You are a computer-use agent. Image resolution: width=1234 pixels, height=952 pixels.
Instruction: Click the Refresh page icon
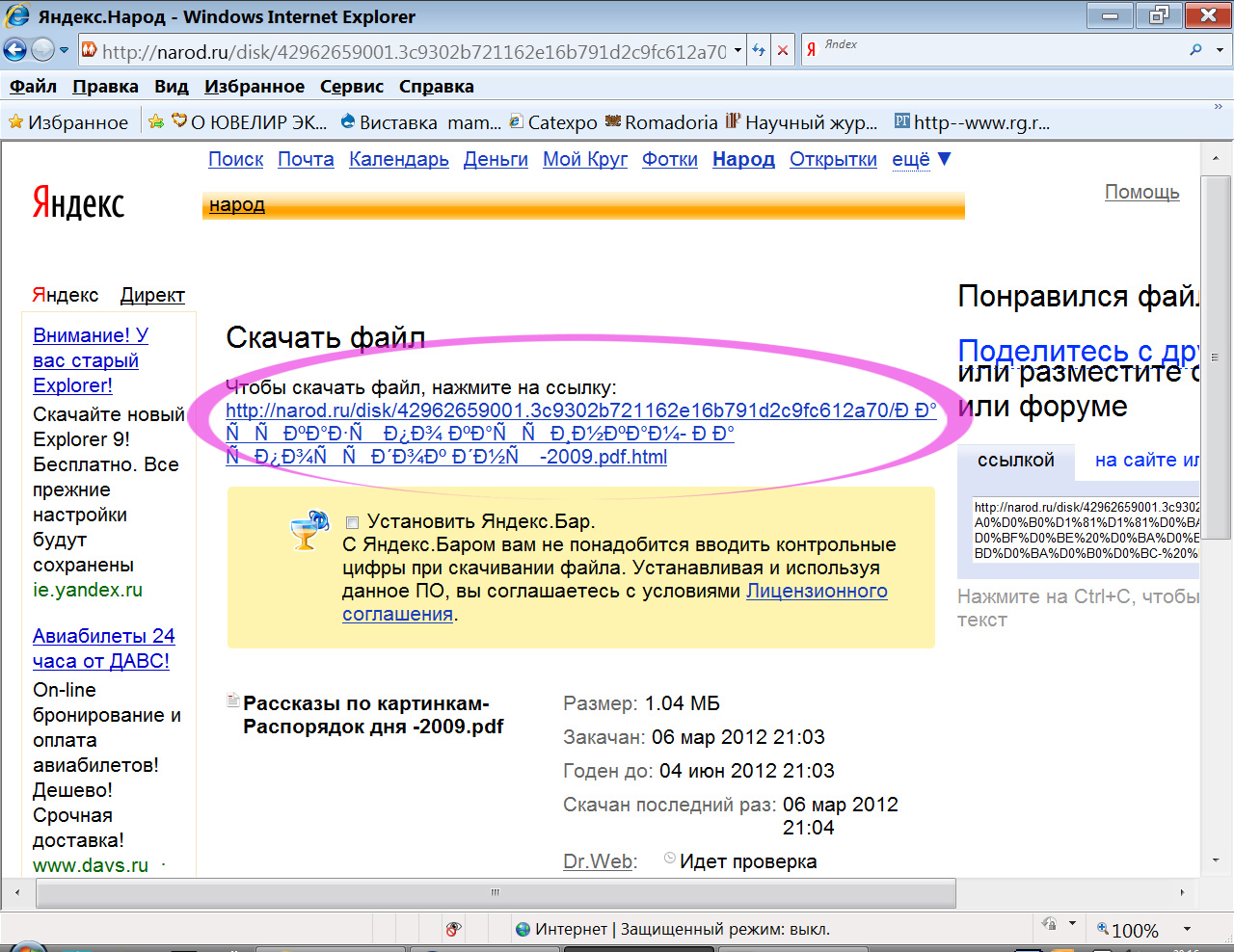759,50
